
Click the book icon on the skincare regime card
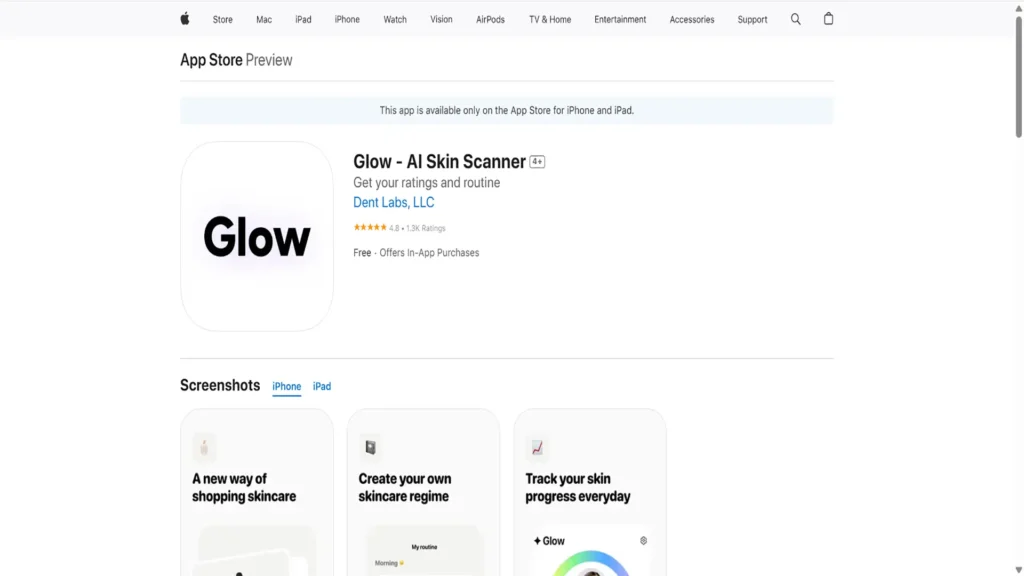point(370,447)
